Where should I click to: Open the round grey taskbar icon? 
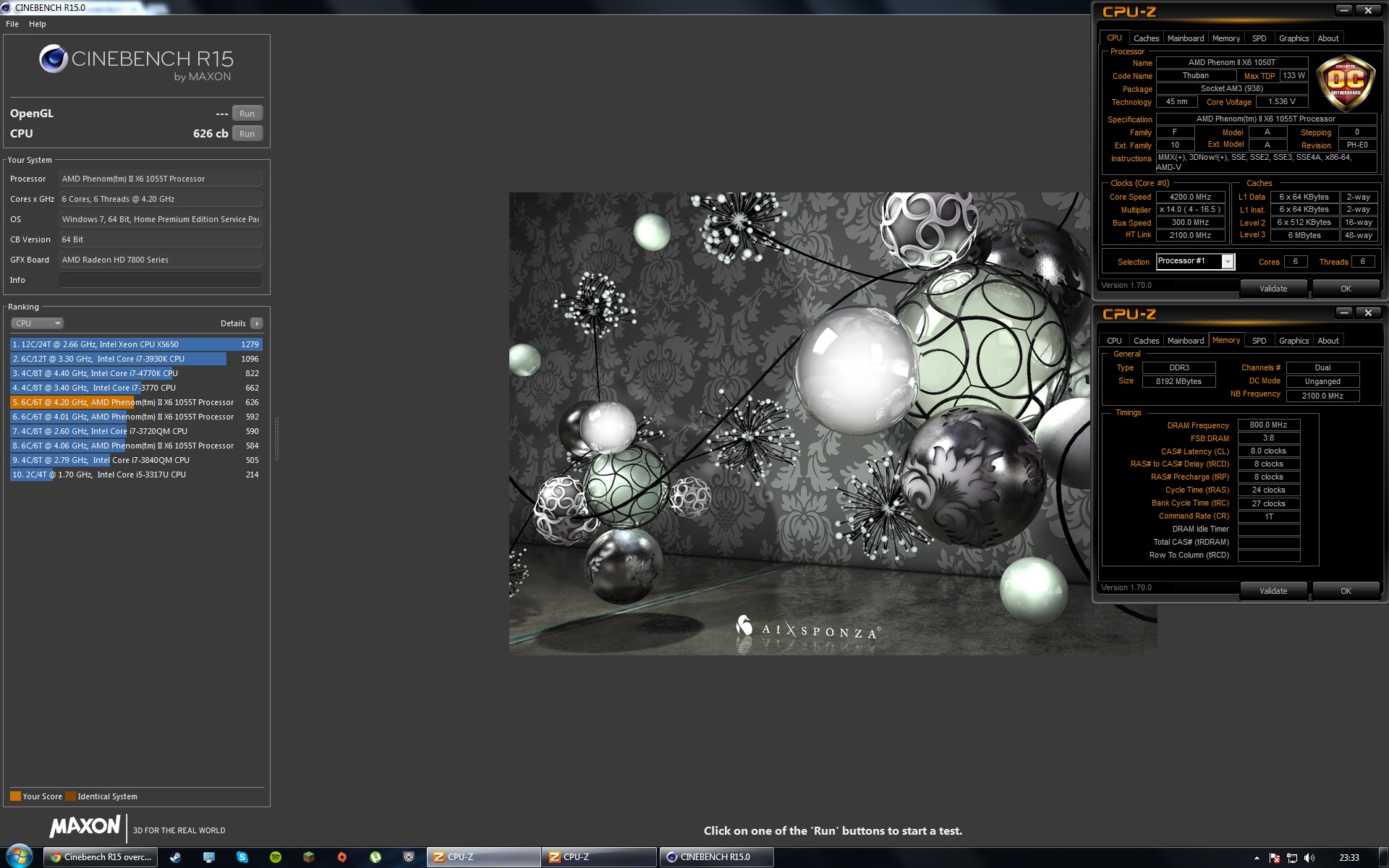pos(409,857)
